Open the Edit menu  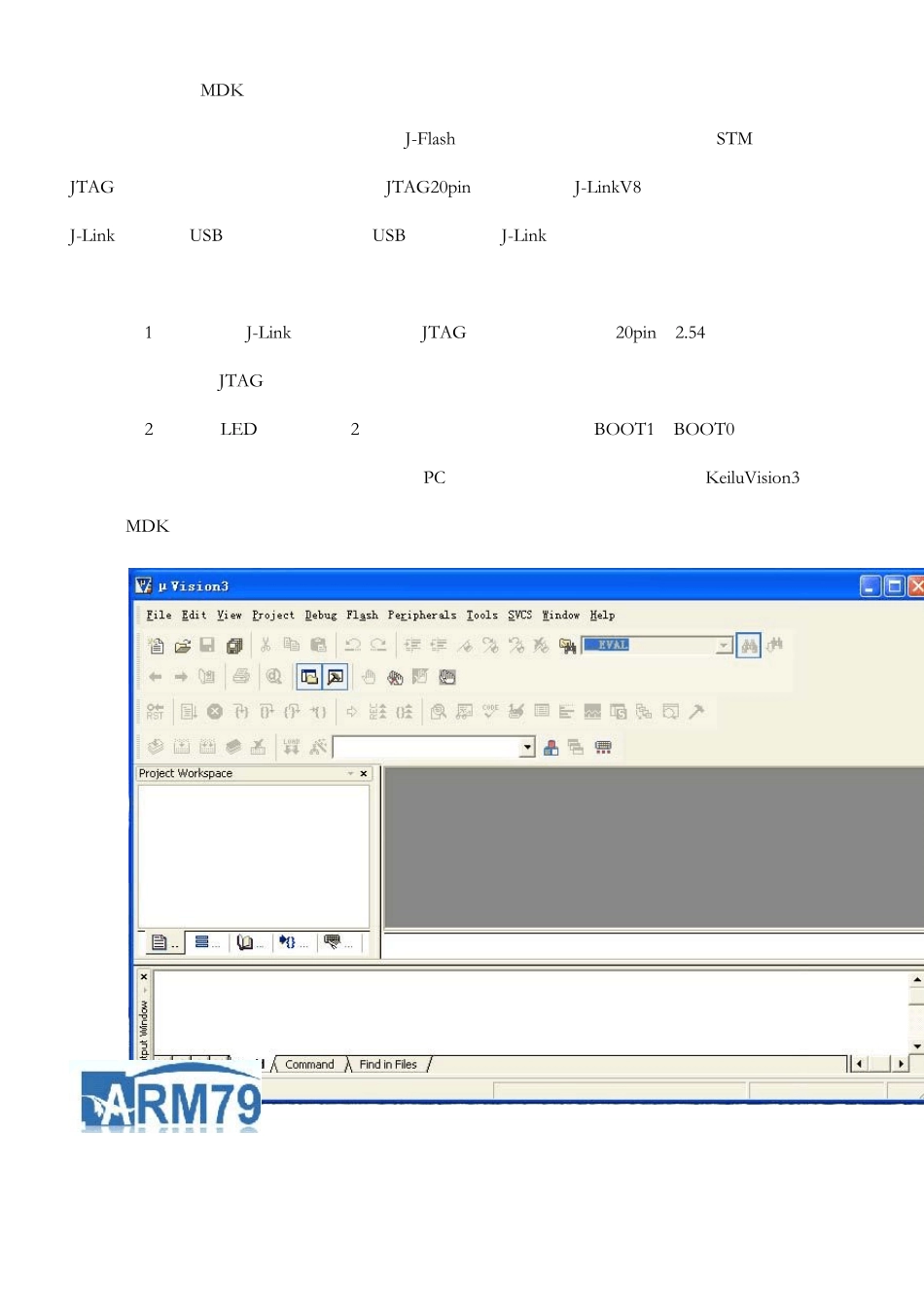(194, 616)
